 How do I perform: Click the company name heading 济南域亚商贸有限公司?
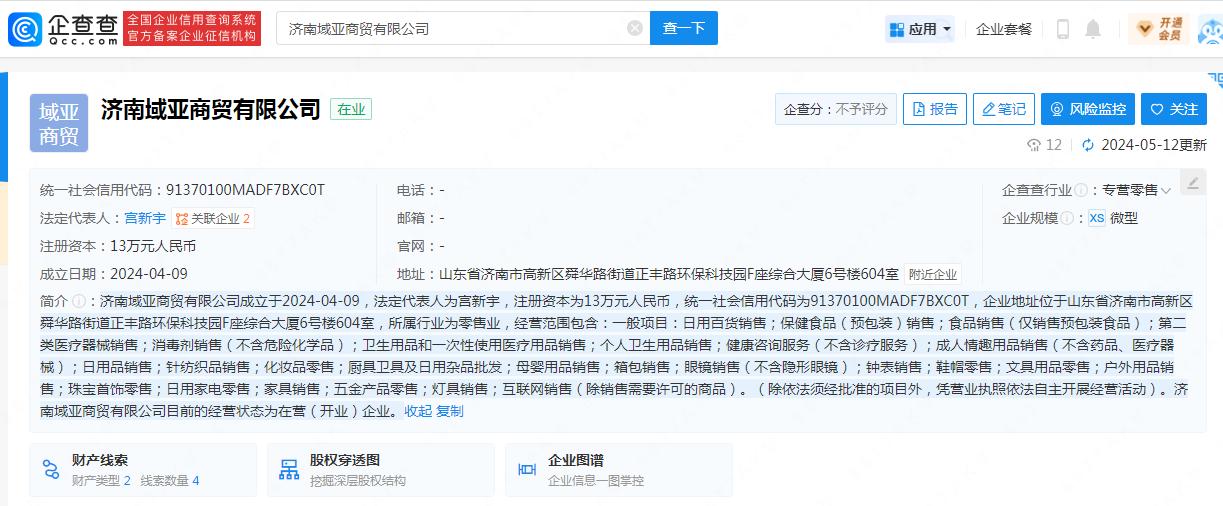[211, 109]
